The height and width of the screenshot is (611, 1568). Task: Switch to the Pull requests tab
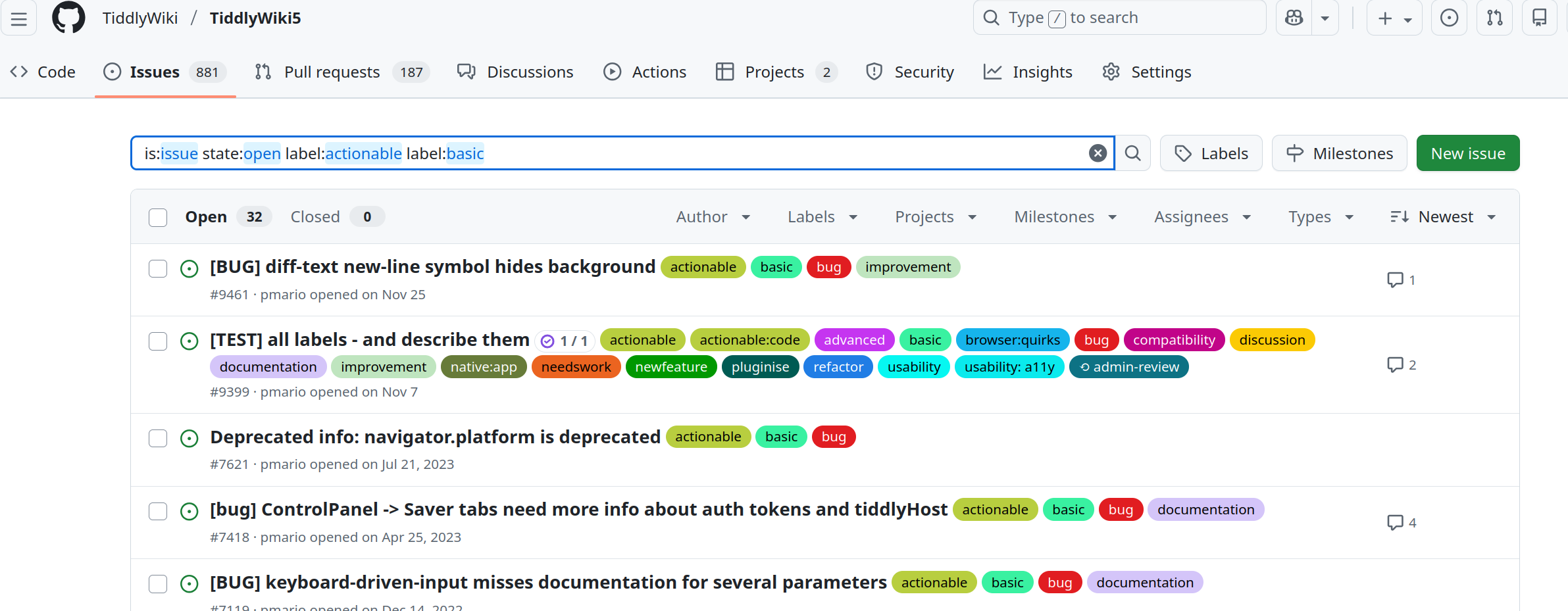[x=332, y=72]
